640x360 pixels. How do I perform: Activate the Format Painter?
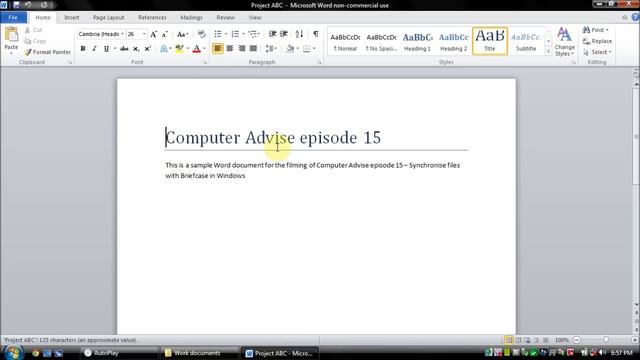47,52
